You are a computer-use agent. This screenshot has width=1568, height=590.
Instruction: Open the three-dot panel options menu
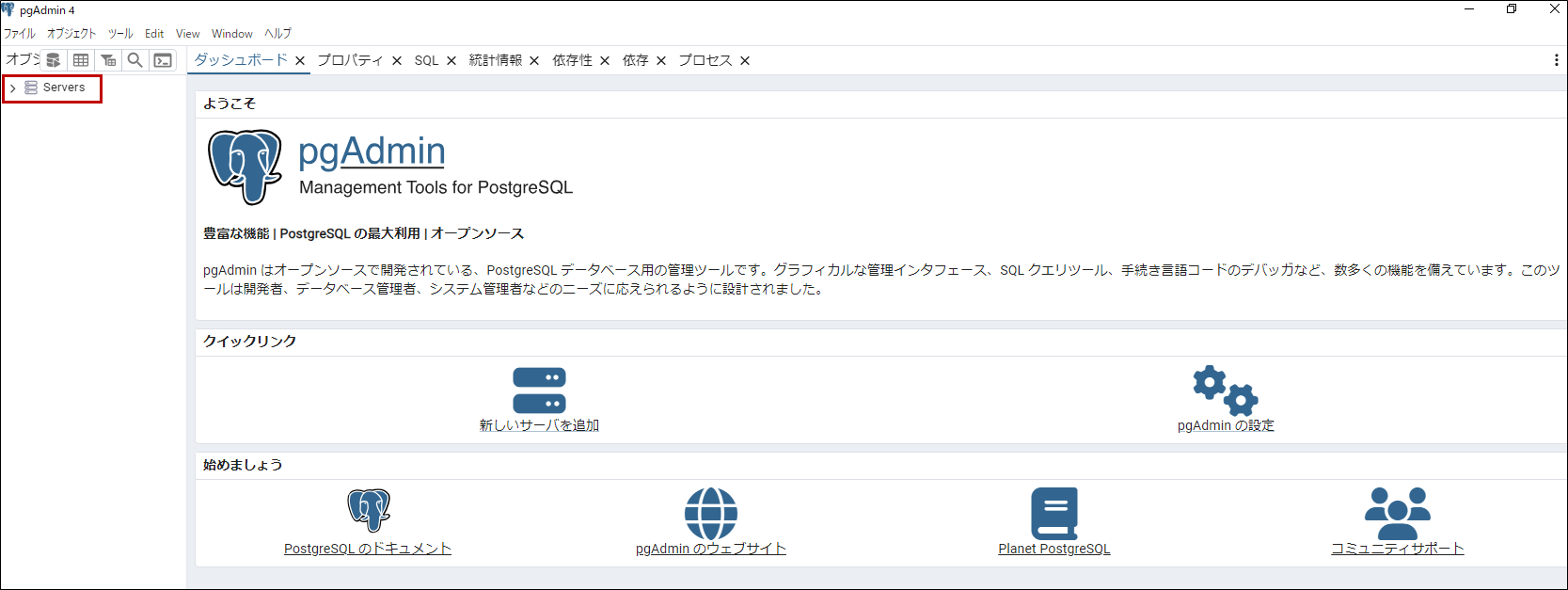pos(1556,60)
